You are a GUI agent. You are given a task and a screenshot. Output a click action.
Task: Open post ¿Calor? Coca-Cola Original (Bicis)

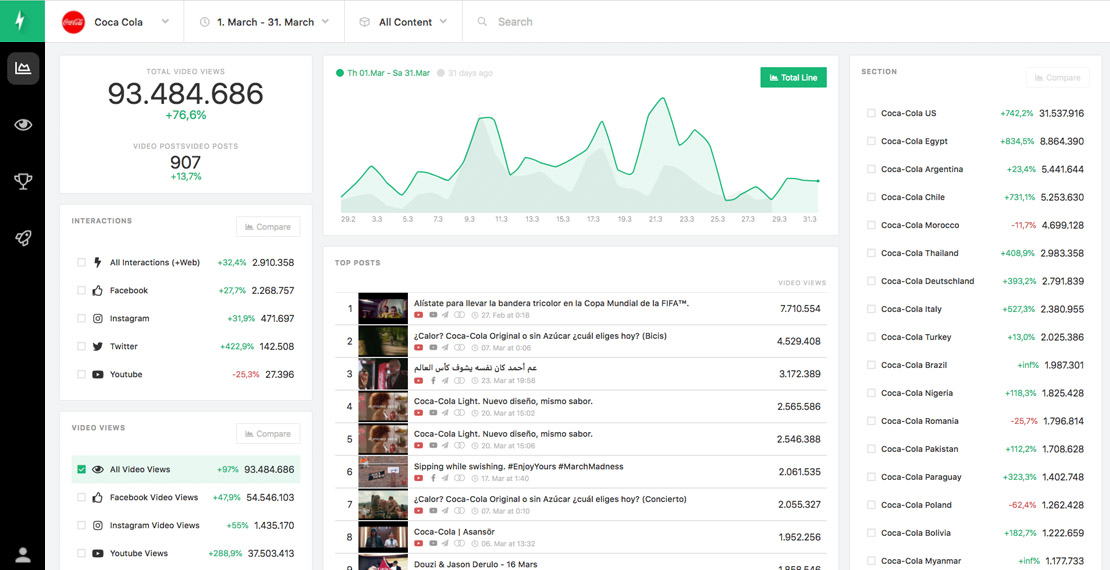click(540, 336)
